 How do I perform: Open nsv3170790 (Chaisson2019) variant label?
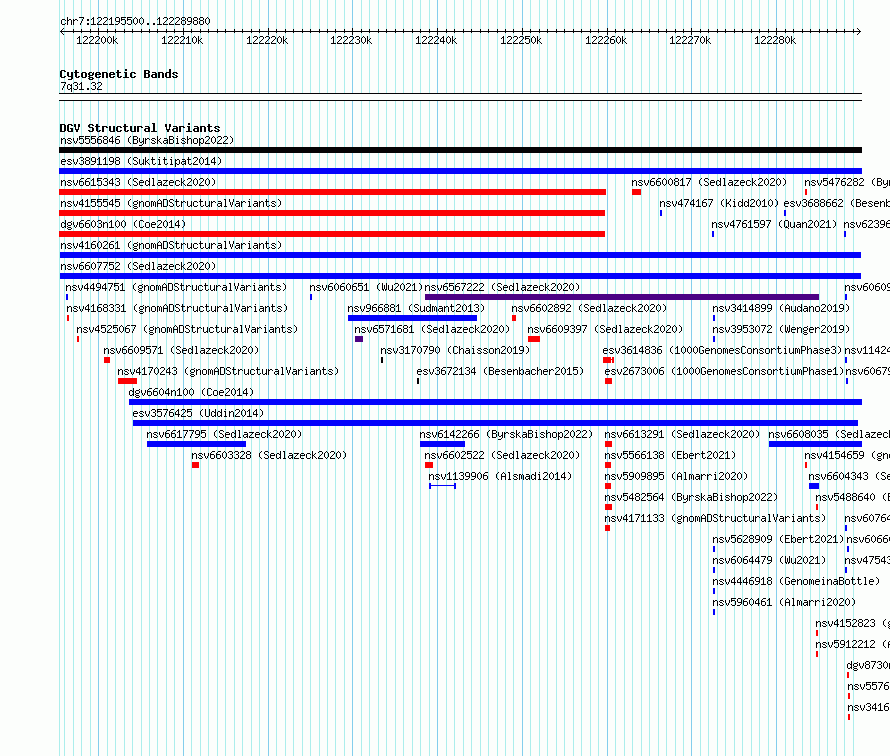point(455,350)
